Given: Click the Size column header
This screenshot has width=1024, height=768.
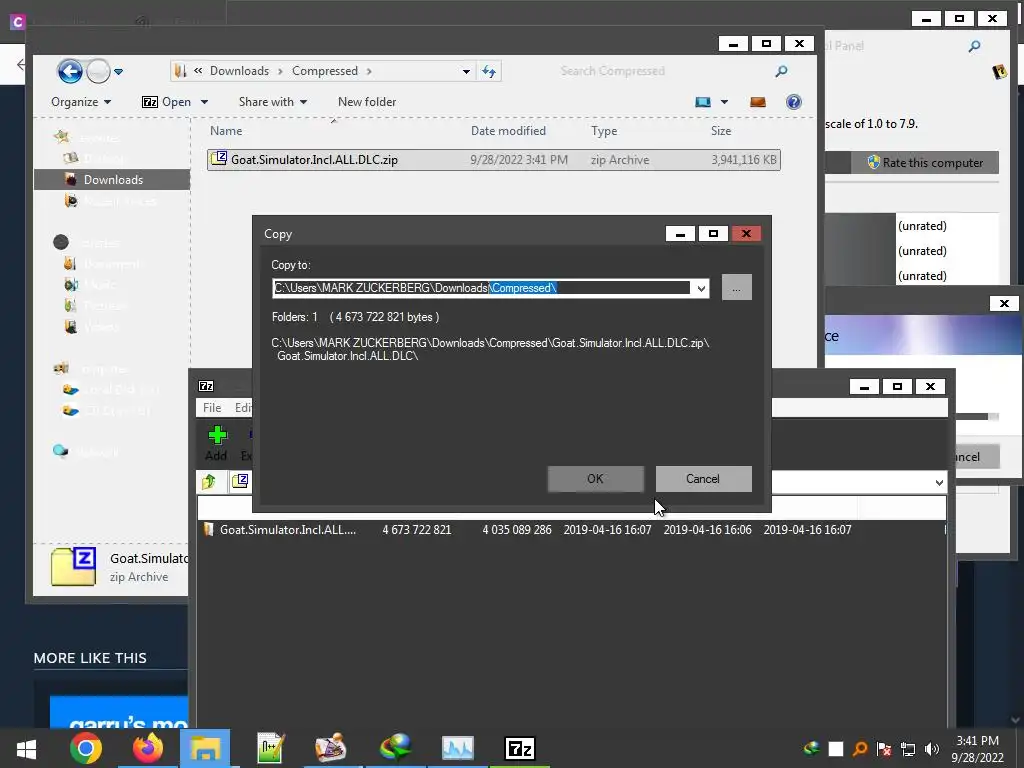Looking at the screenshot, I should (x=721, y=131).
